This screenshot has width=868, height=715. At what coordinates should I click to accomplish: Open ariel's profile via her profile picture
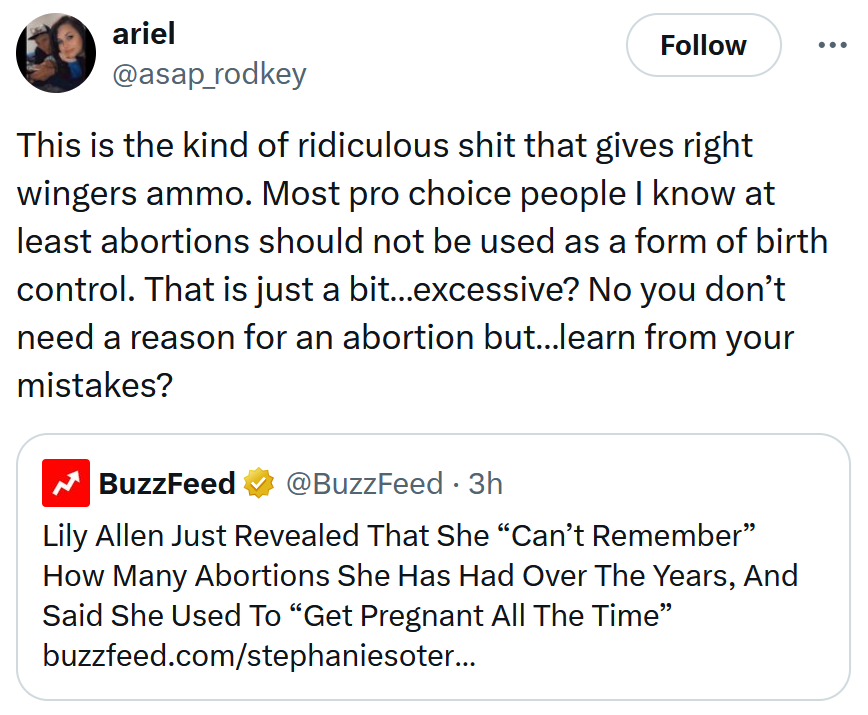tap(55, 52)
